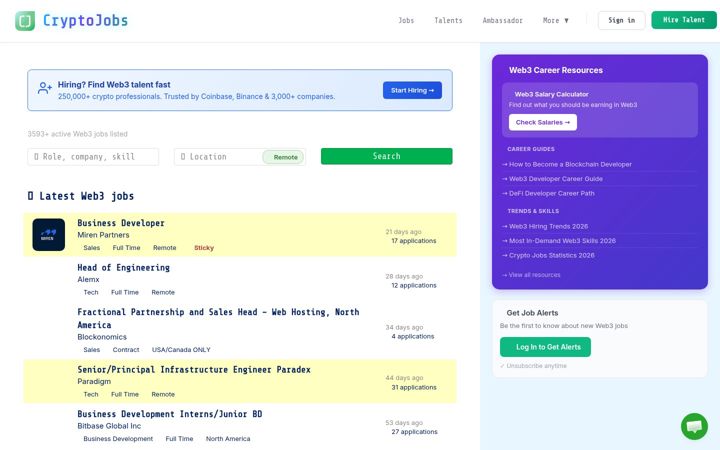Click the Sticky tag on Business Developer
The height and width of the screenshot is (450, 720).
coord(204,248)
